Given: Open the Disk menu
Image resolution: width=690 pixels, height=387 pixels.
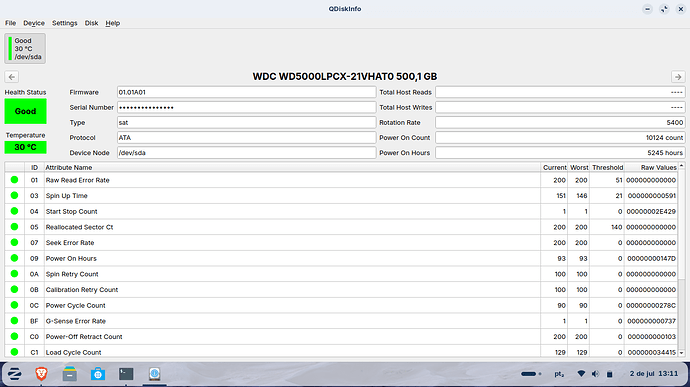Looking at the screenshot, I should pyautogui.click(x=92, y=23).
